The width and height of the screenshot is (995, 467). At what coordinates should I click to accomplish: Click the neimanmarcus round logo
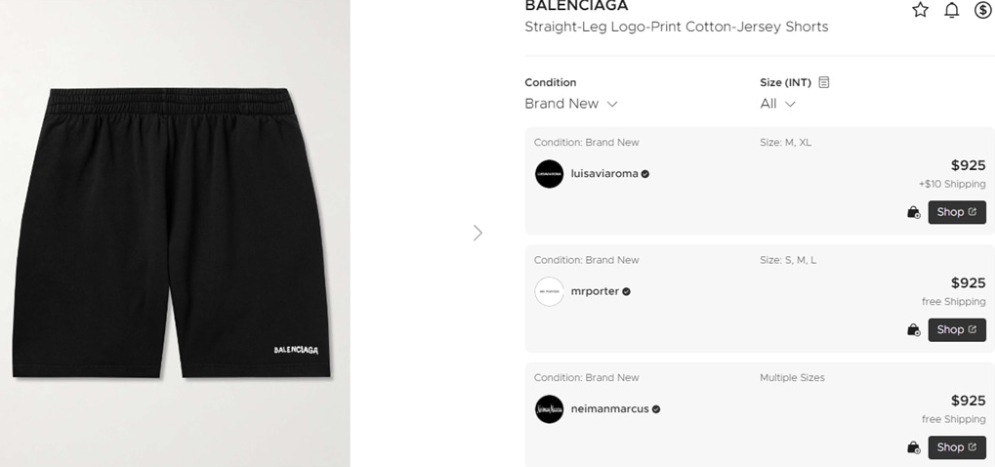click(549, 409)
